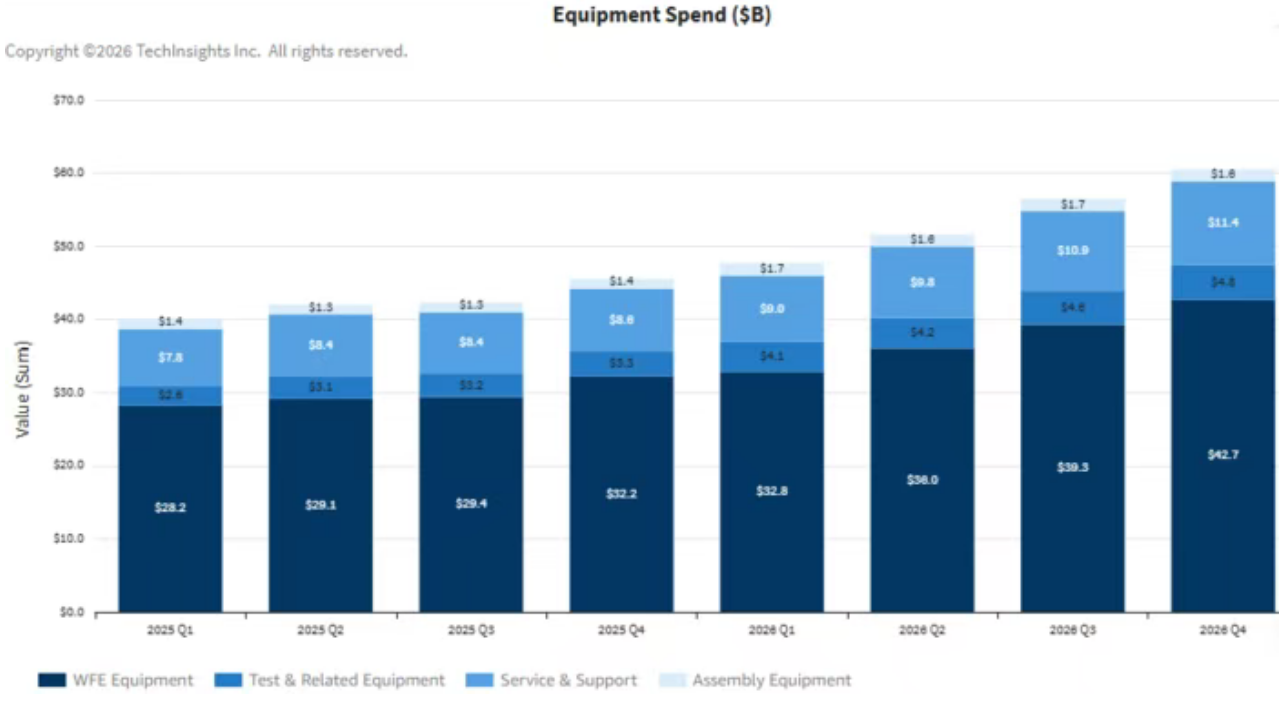Viewport: 1288px width, 708px height.
Task: Pick the 2025 Q2 Test & Related segment
Action: pos(320,388)
